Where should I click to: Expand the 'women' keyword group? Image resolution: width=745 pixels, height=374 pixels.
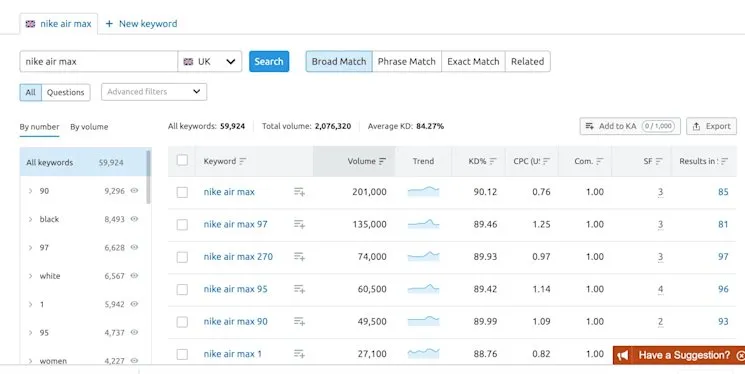[x=30, y=361]
